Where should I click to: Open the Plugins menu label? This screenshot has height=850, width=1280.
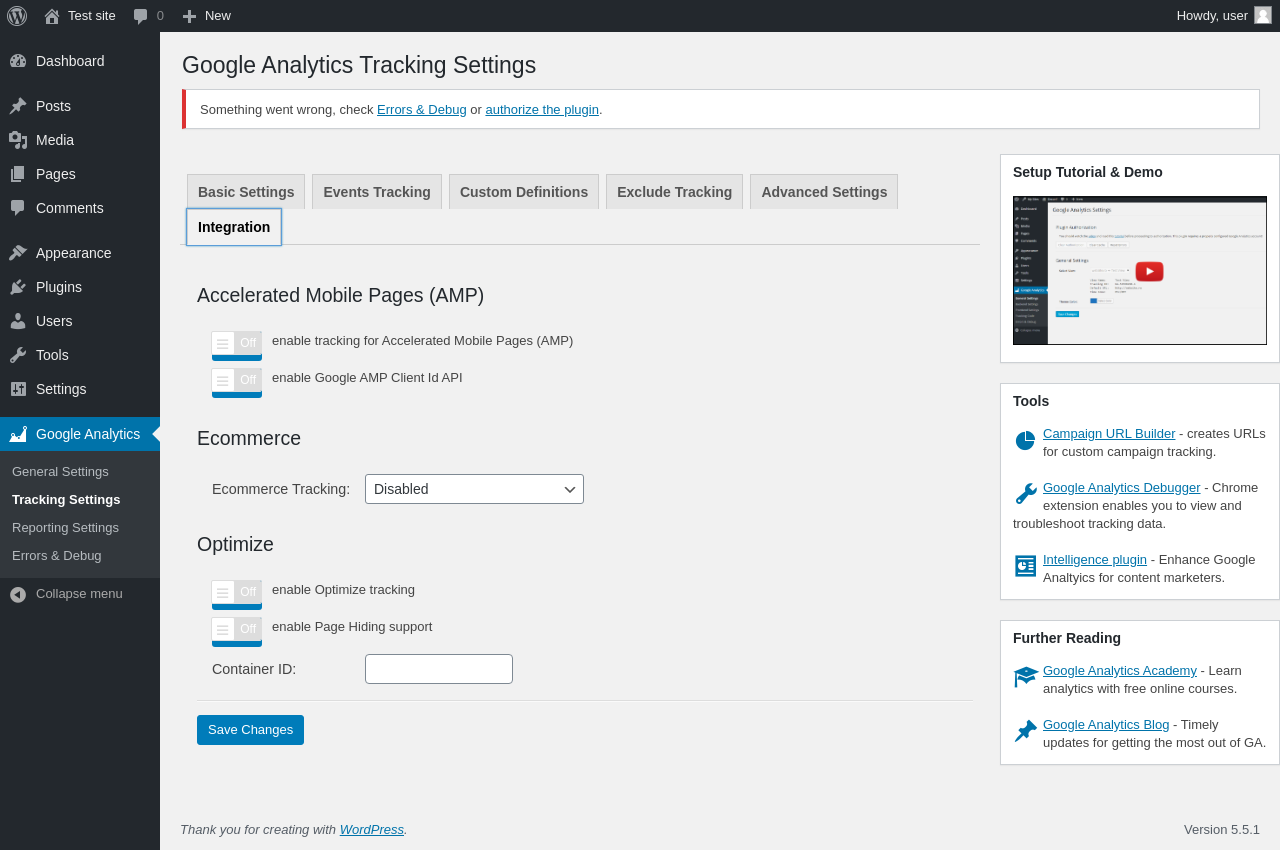pos(59,287)
